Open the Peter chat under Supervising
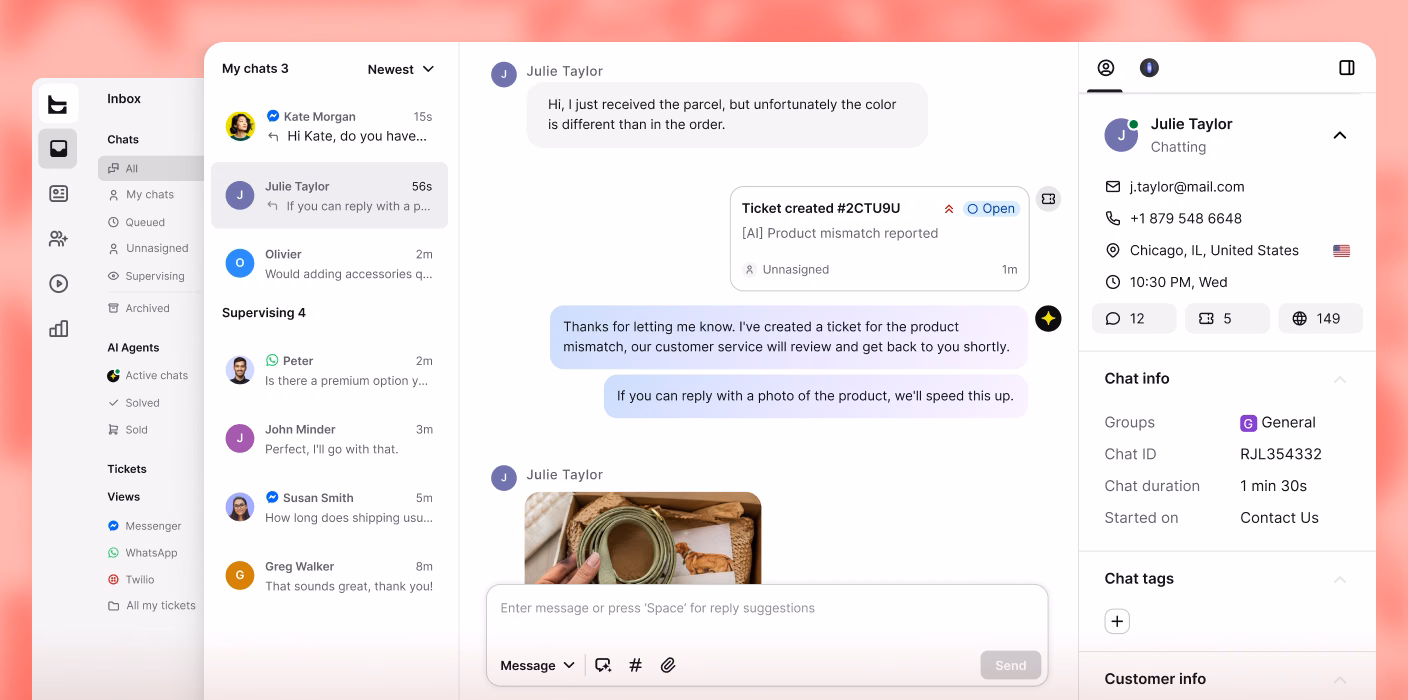 click(329, 370)
